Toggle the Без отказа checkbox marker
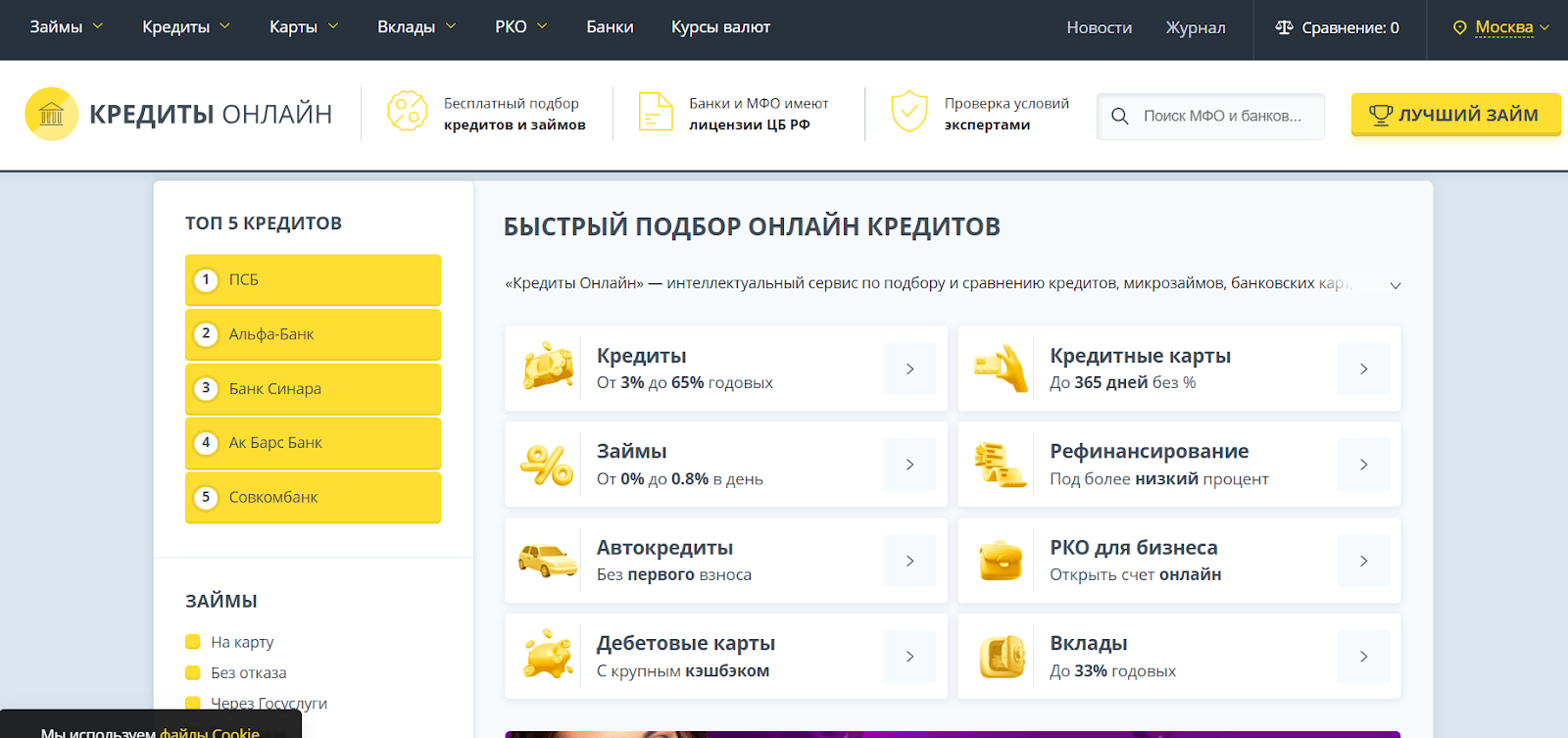Screen dimensions: 1568x738 point(193,672)
